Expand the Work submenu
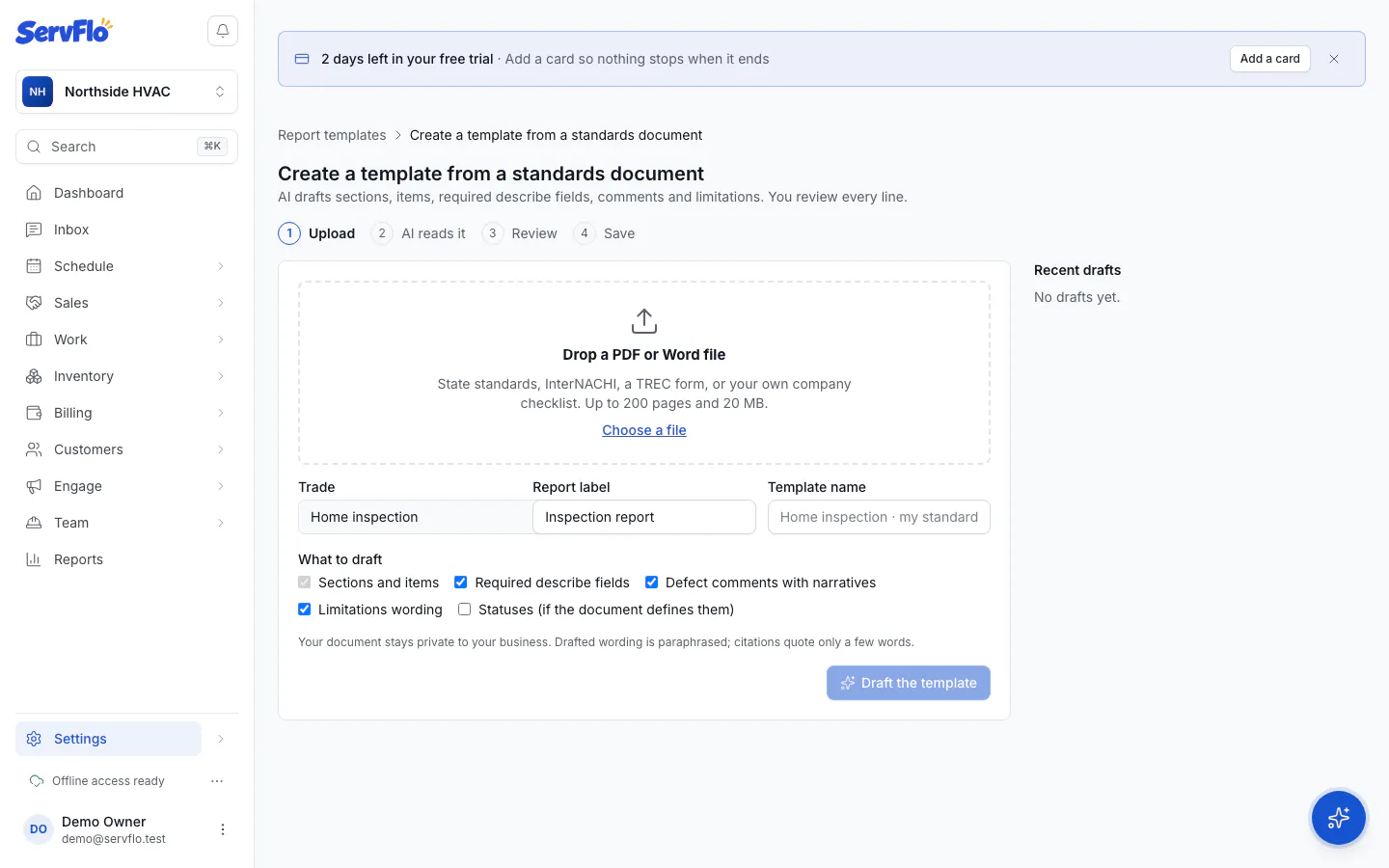The height and width of the screenshot is (868, 1389). (x=221, y=339)
